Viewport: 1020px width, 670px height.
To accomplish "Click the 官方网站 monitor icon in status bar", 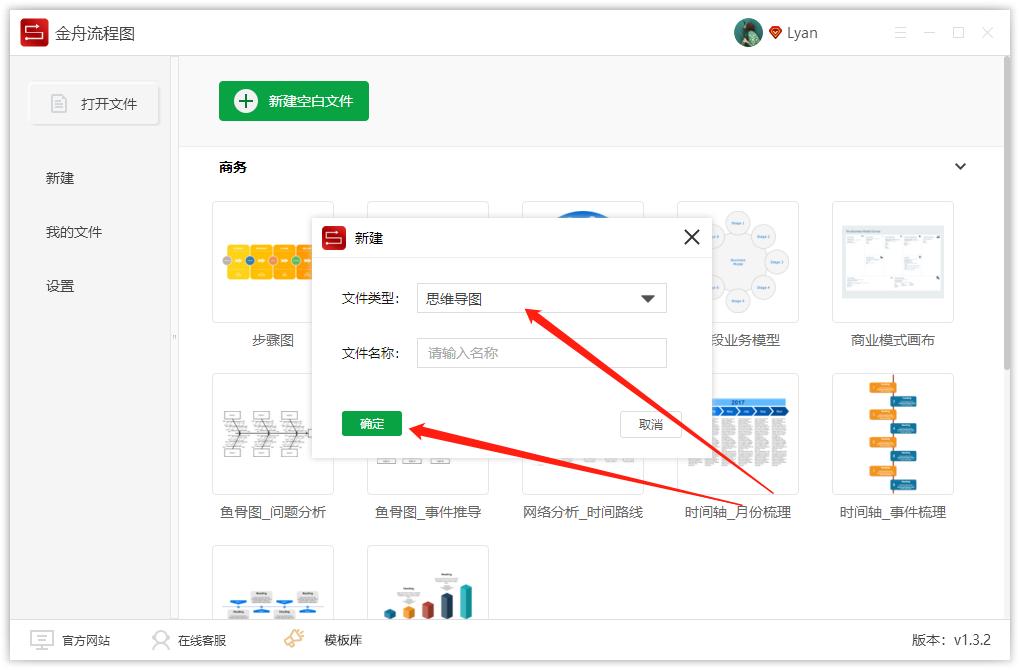I will [x=40, y=640].
